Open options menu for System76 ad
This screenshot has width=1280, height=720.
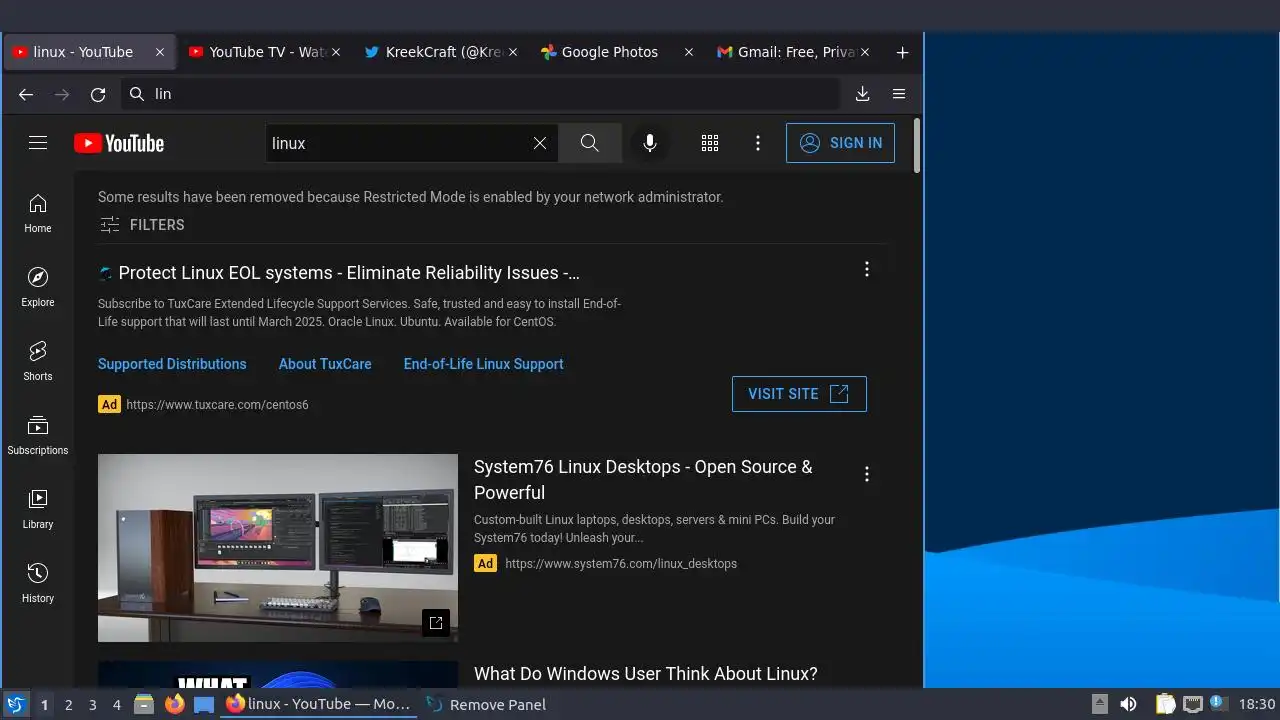click(867, 474)
